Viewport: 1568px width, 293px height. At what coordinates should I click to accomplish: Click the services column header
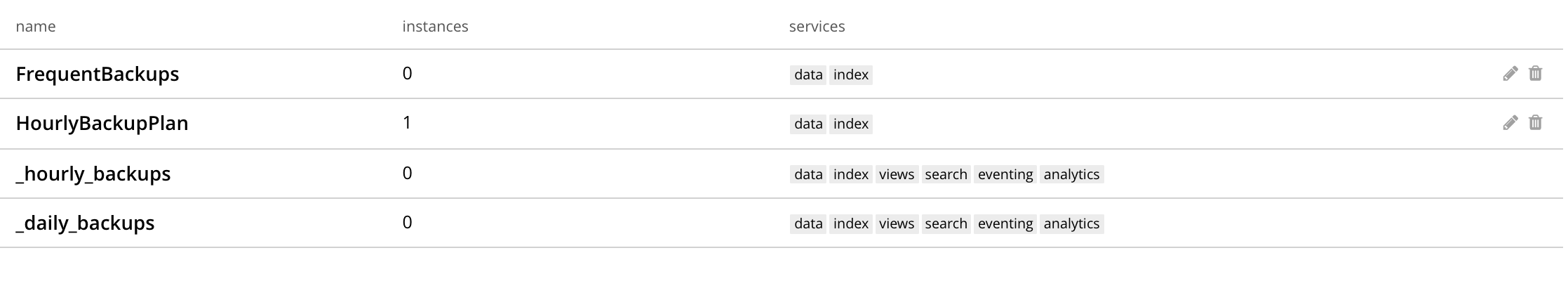click(817, 27)
